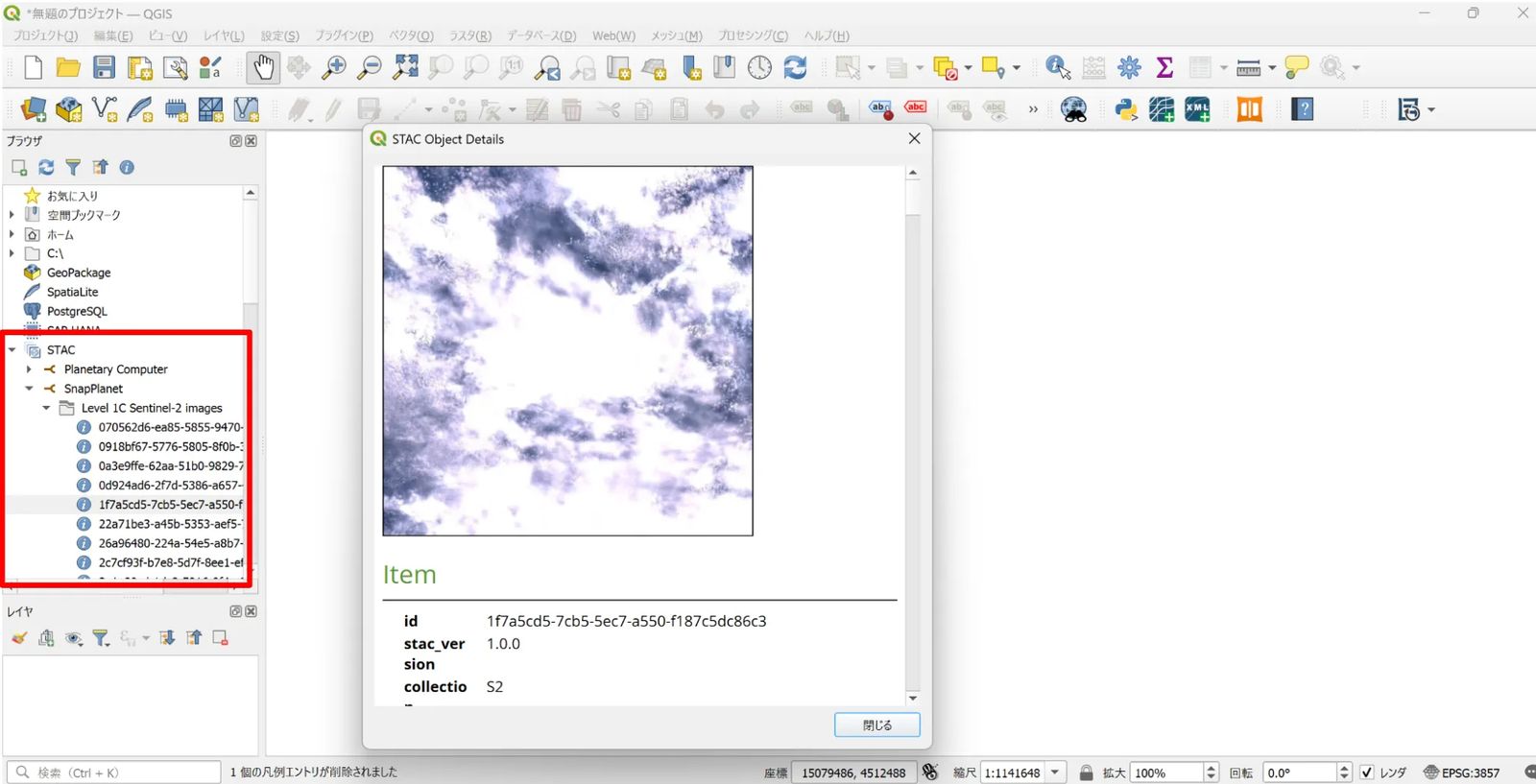The width and height of the screenshot is (1536, 784).
Task: Click the Zoom In magnifier tool
Action: (333, 67)
